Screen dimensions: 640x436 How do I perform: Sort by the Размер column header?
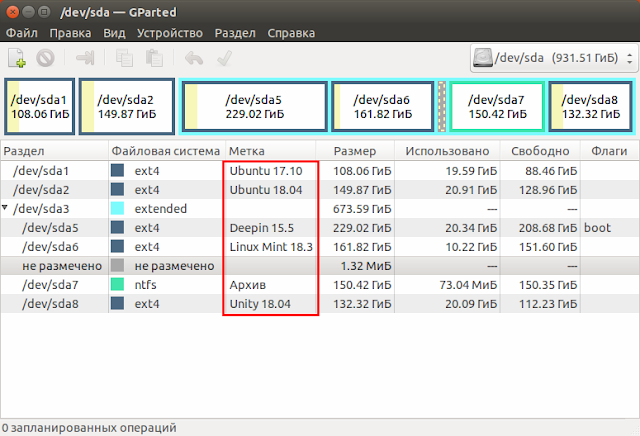click(x=355, y=151)
